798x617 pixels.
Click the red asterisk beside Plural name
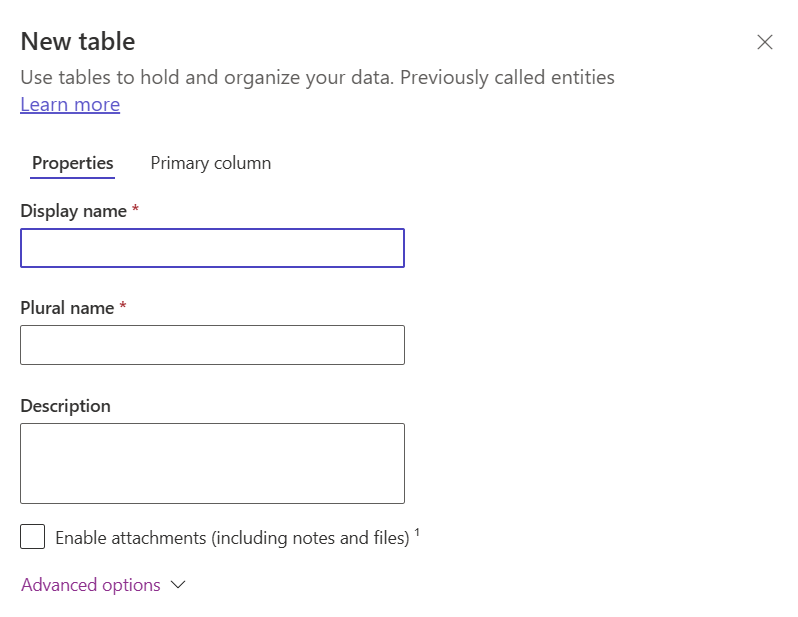(123, 305)
